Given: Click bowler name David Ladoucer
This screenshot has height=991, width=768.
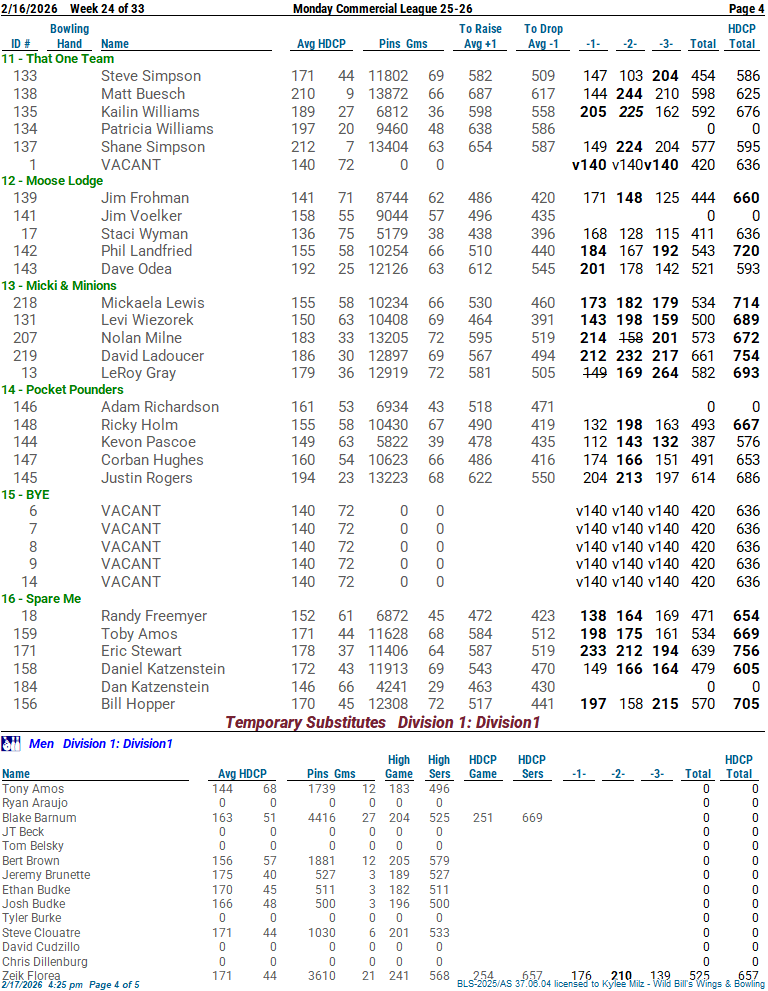Looking at the screenshot, I should coord(152,356).
